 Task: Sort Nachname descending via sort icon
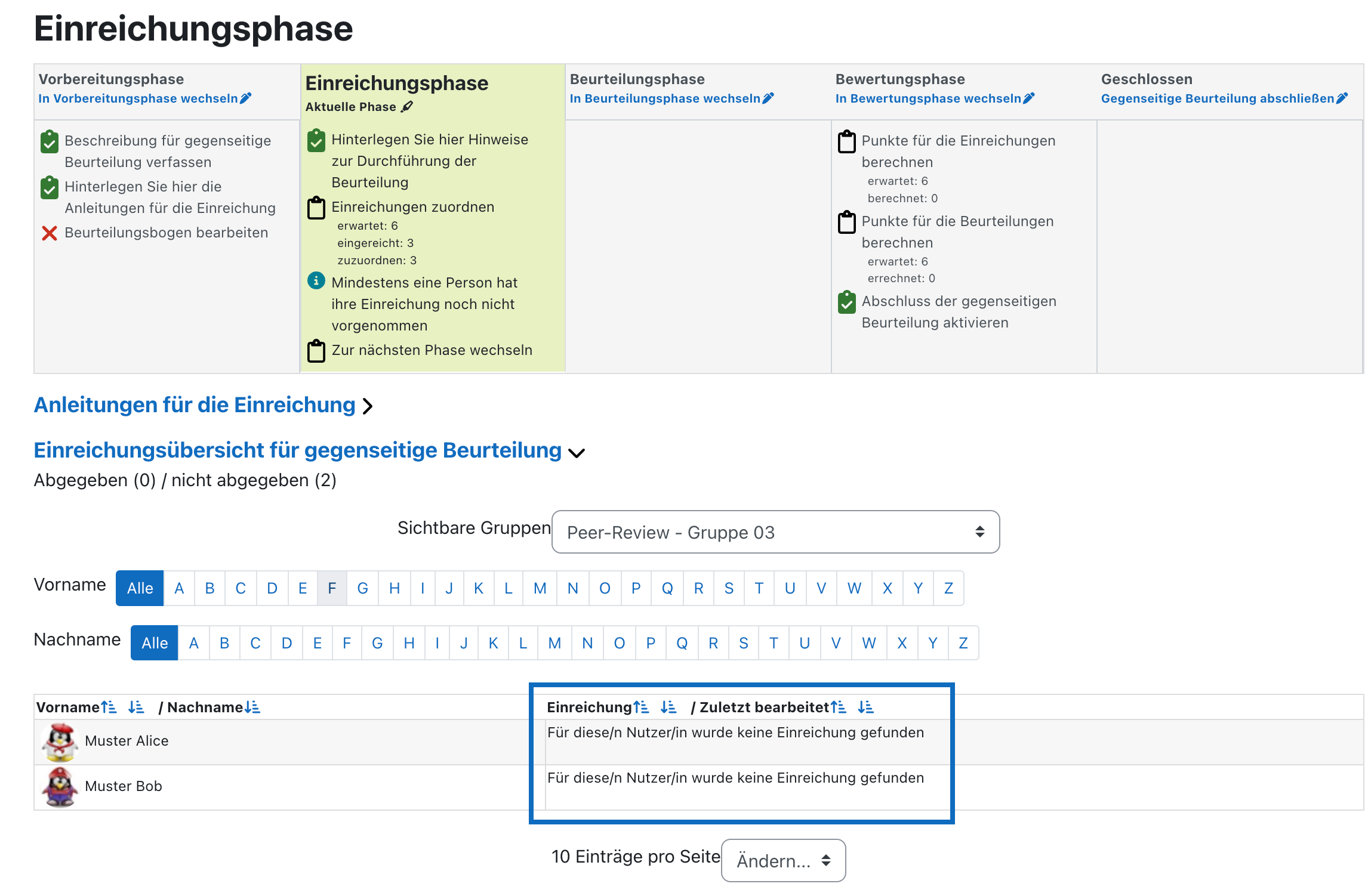click(252, 707)
